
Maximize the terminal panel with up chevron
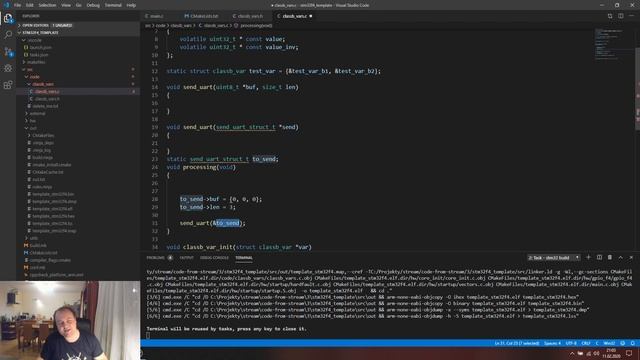point(621,258)
